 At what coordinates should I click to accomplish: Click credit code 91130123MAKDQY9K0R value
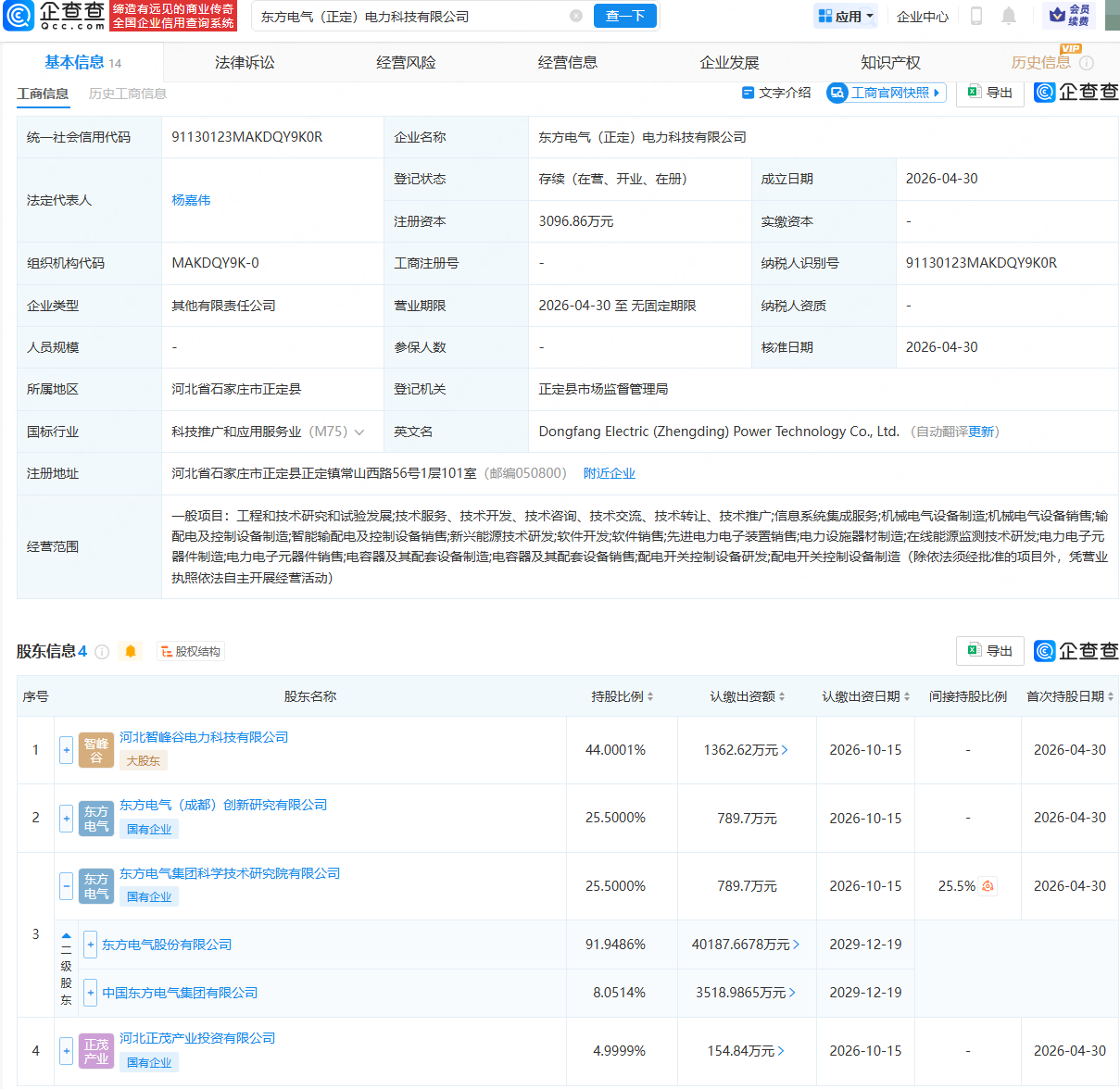[247, 137]
